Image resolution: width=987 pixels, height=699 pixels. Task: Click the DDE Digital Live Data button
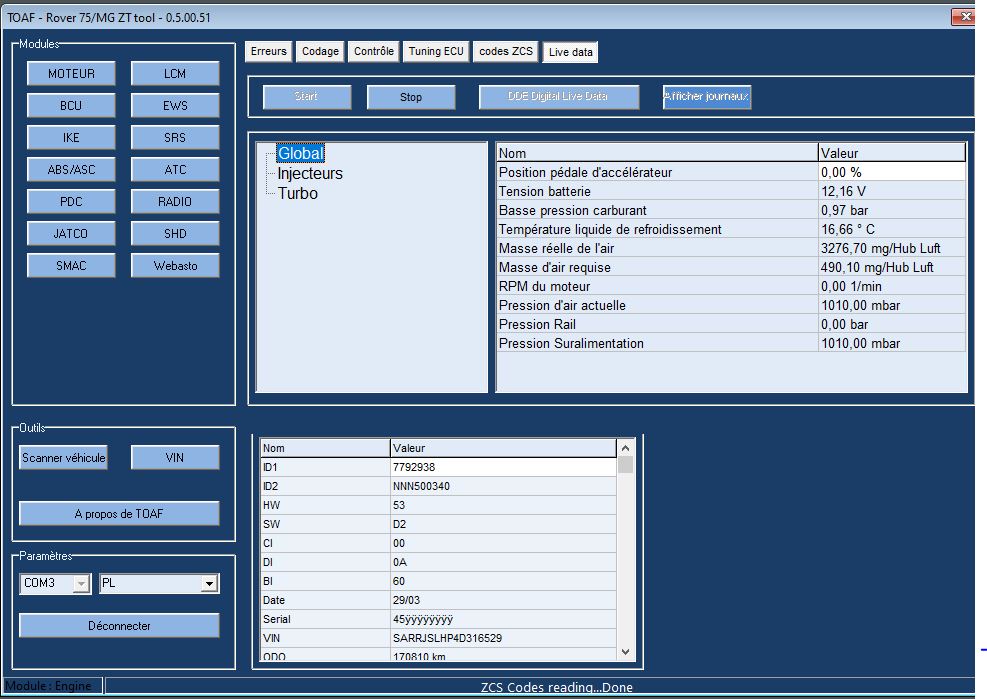(558, 97)
